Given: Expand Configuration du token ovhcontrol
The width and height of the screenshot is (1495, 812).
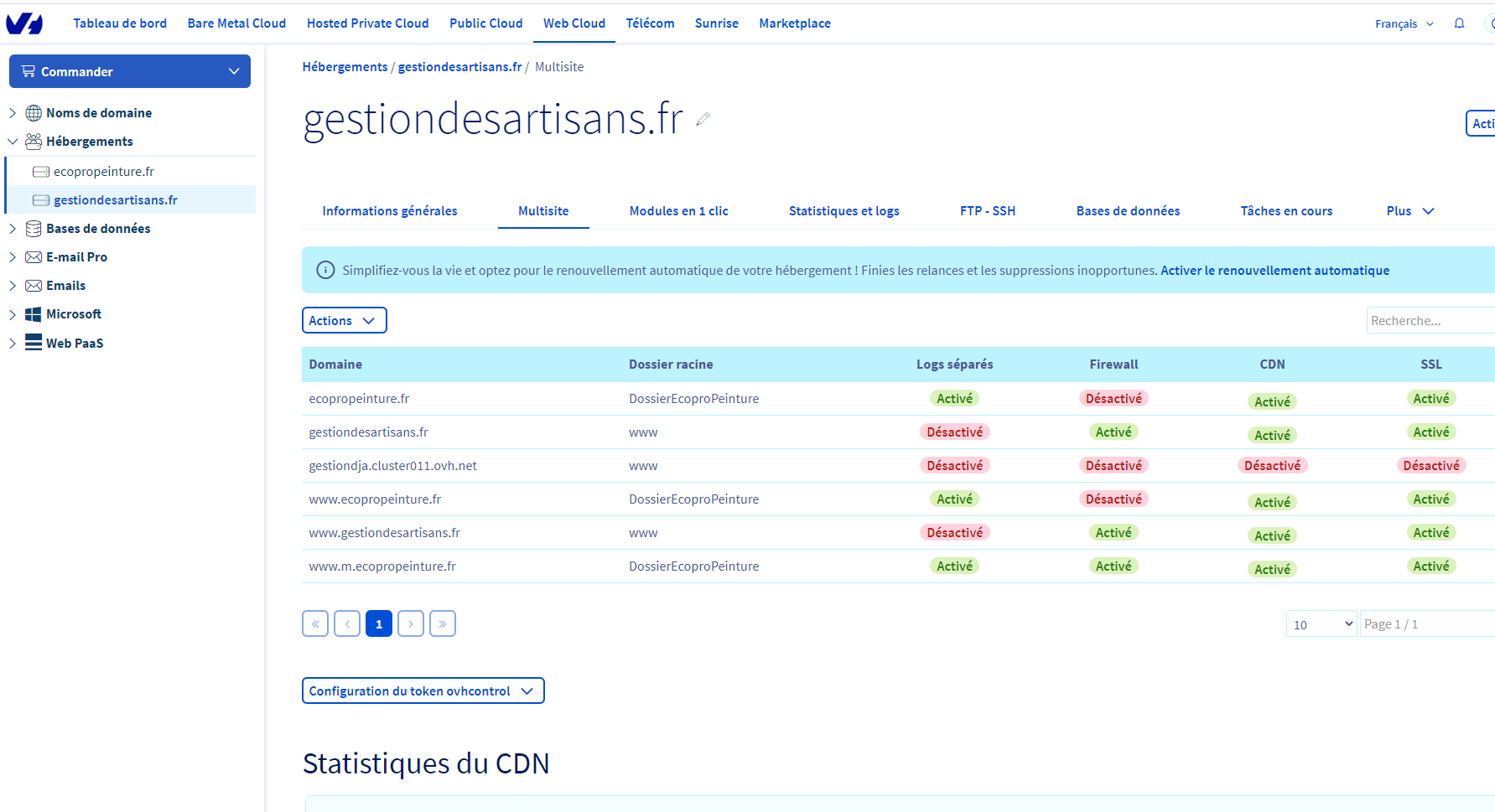Looking at the screenshot, I should point(423,690).
